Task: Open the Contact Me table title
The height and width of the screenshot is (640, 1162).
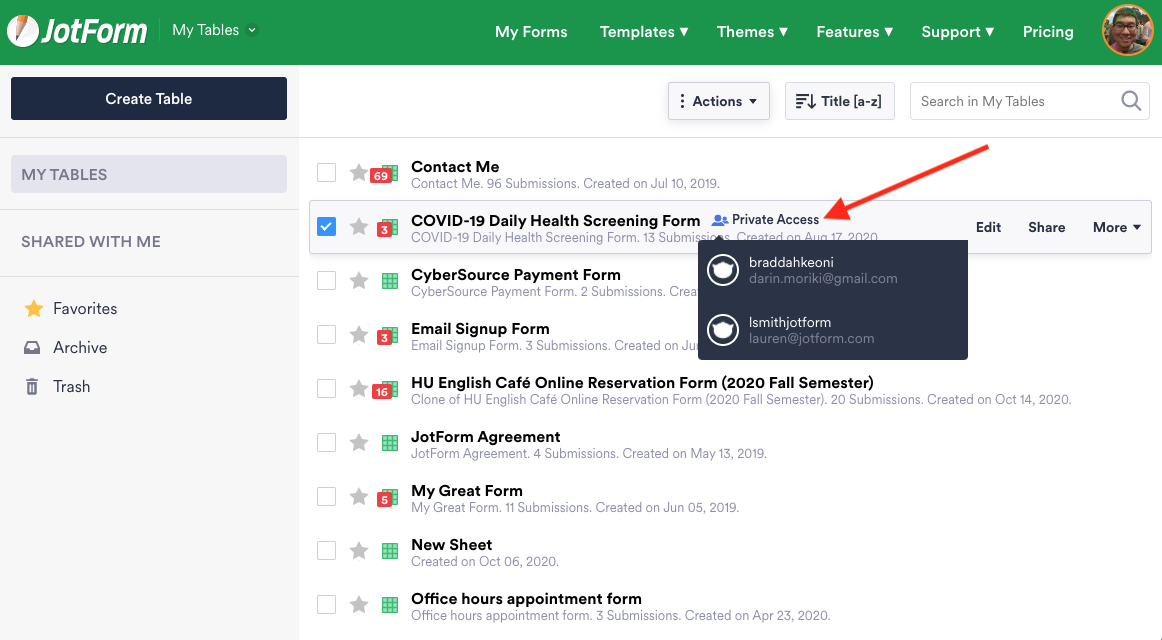Action: [455, 167]
